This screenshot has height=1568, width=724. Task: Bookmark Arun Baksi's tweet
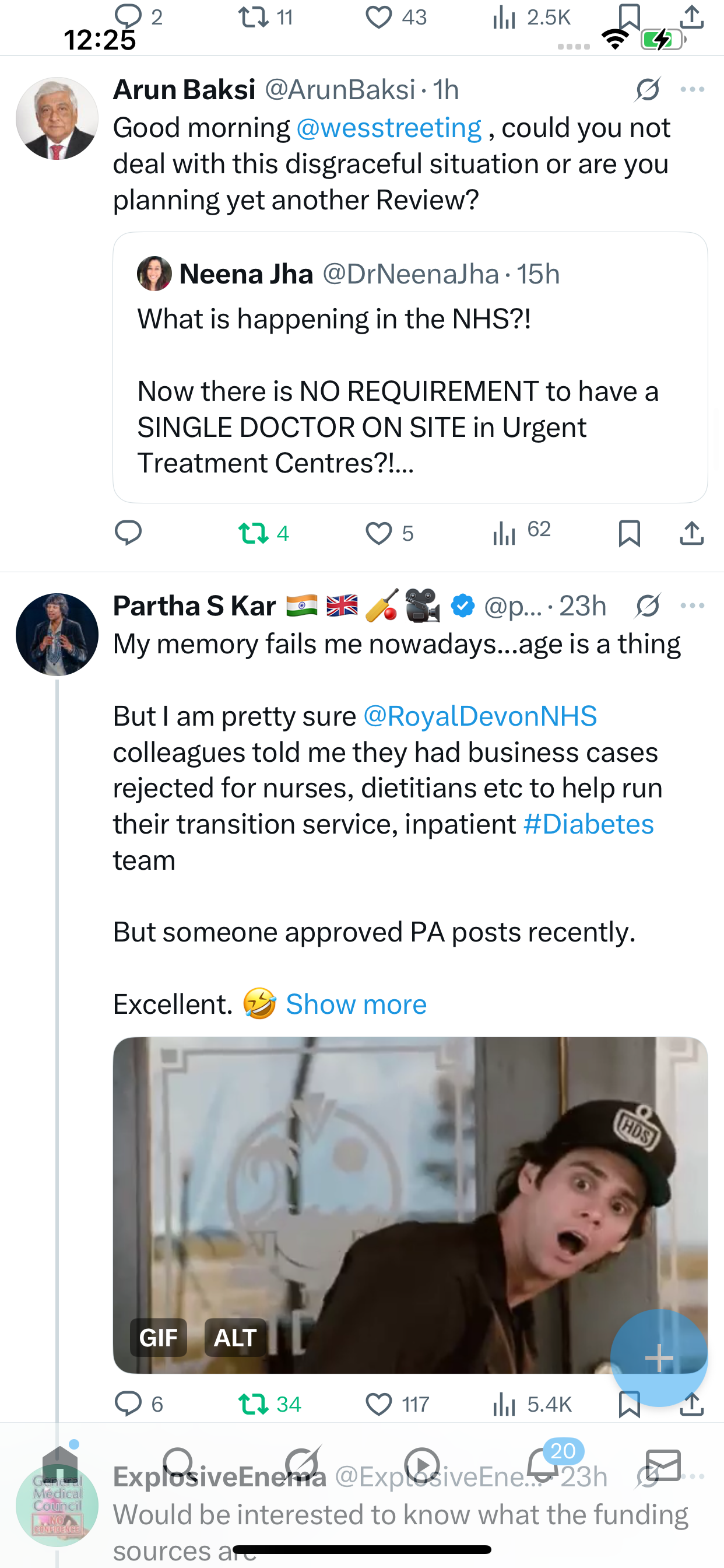coord(629,534)
